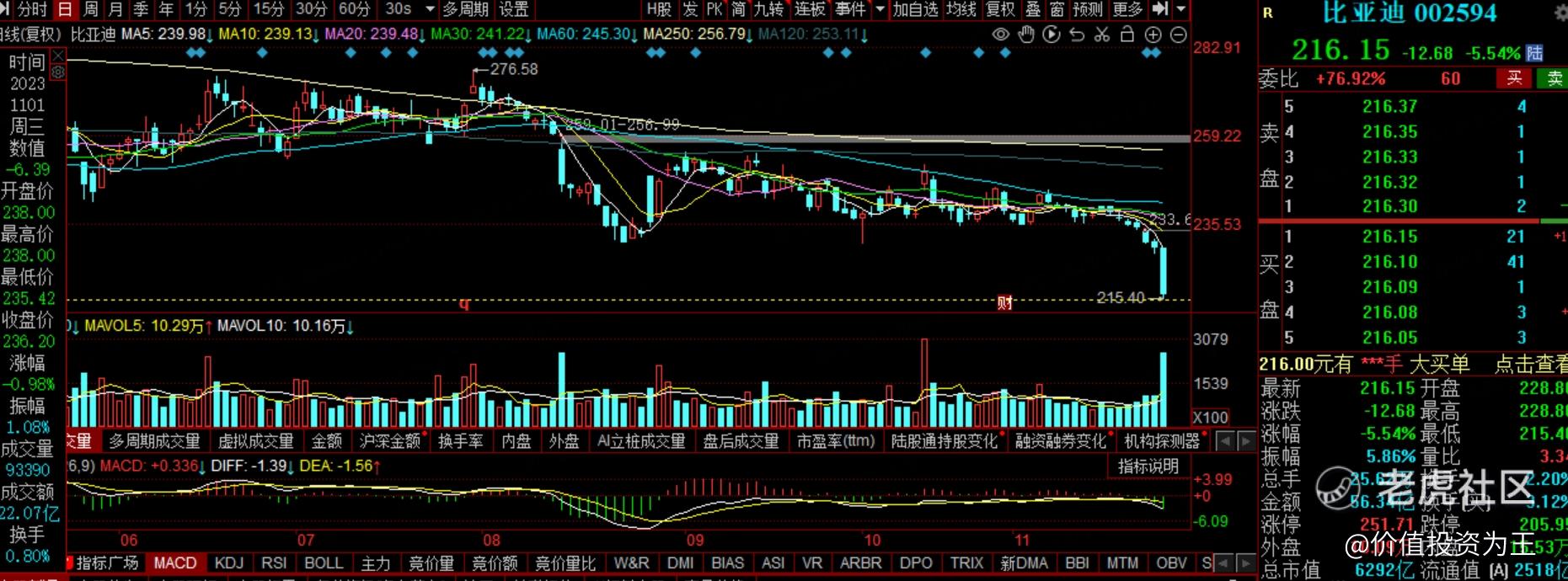Screen dimensions: 1568x581
Task: Select 机构探测器 sub-tab
Action: click(1162, 441)
